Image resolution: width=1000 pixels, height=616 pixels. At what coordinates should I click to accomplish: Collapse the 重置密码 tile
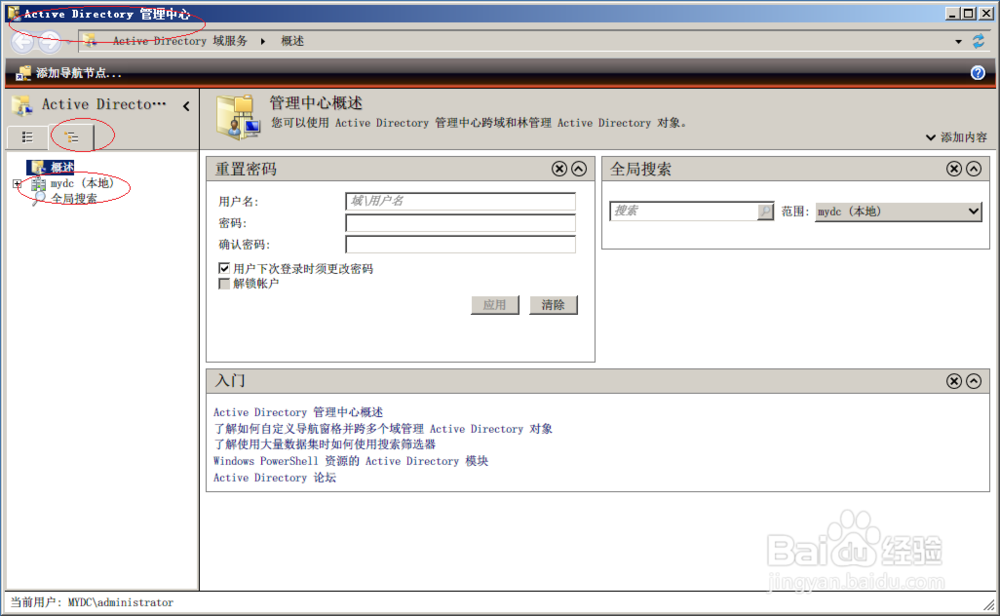(578, 168)
